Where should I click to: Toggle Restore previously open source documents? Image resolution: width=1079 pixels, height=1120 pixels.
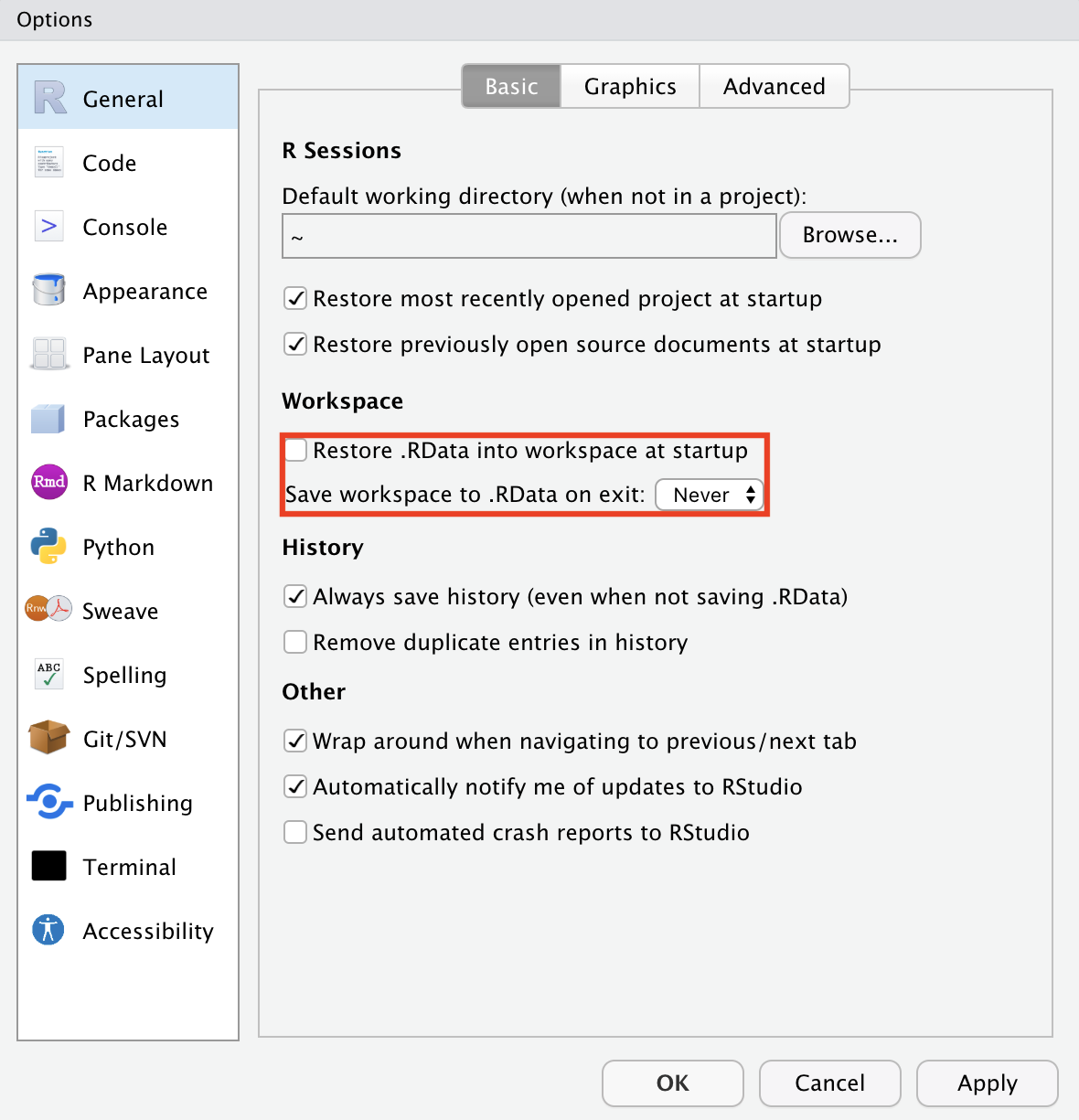[x=295, y=345]
